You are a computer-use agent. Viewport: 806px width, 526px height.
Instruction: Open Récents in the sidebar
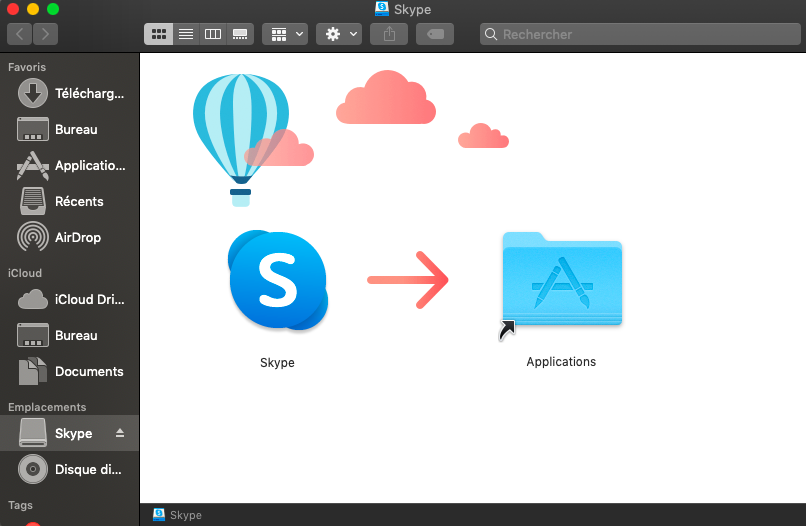click(x=69, y=202)
